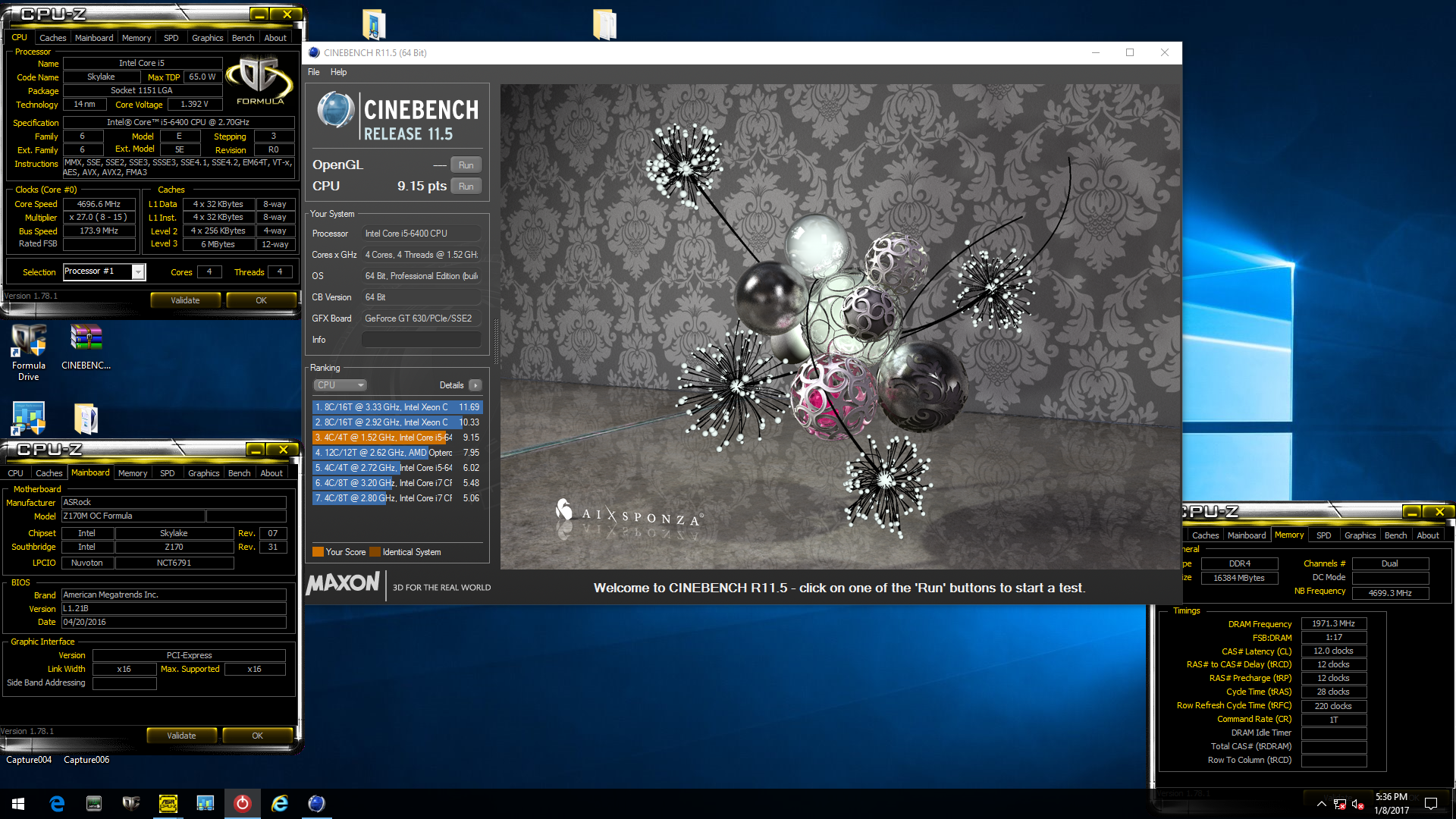The image size is (1456, 819).
Task: Switch to ASRock CPU-Z on the taskbar
Action: [x=168, y=804]
